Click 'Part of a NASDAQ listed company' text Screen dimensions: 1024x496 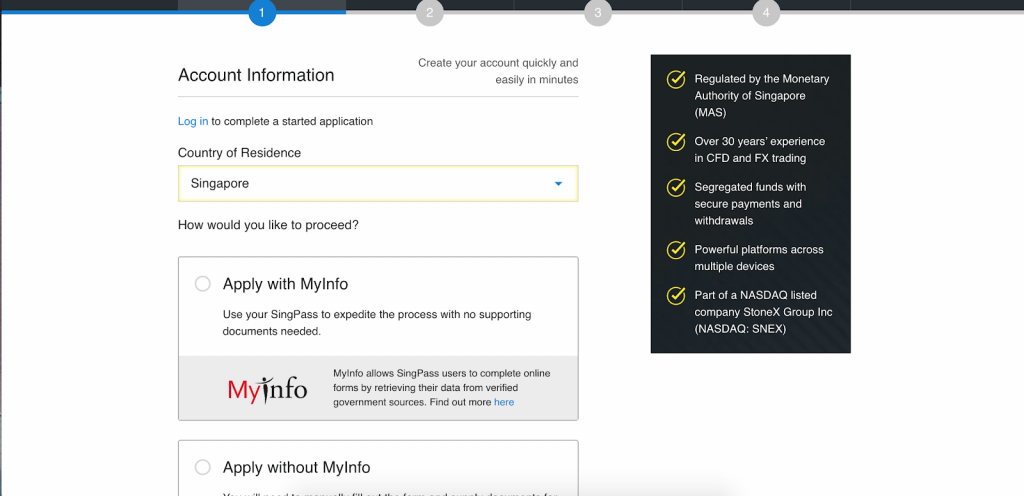tap(764, 313)
